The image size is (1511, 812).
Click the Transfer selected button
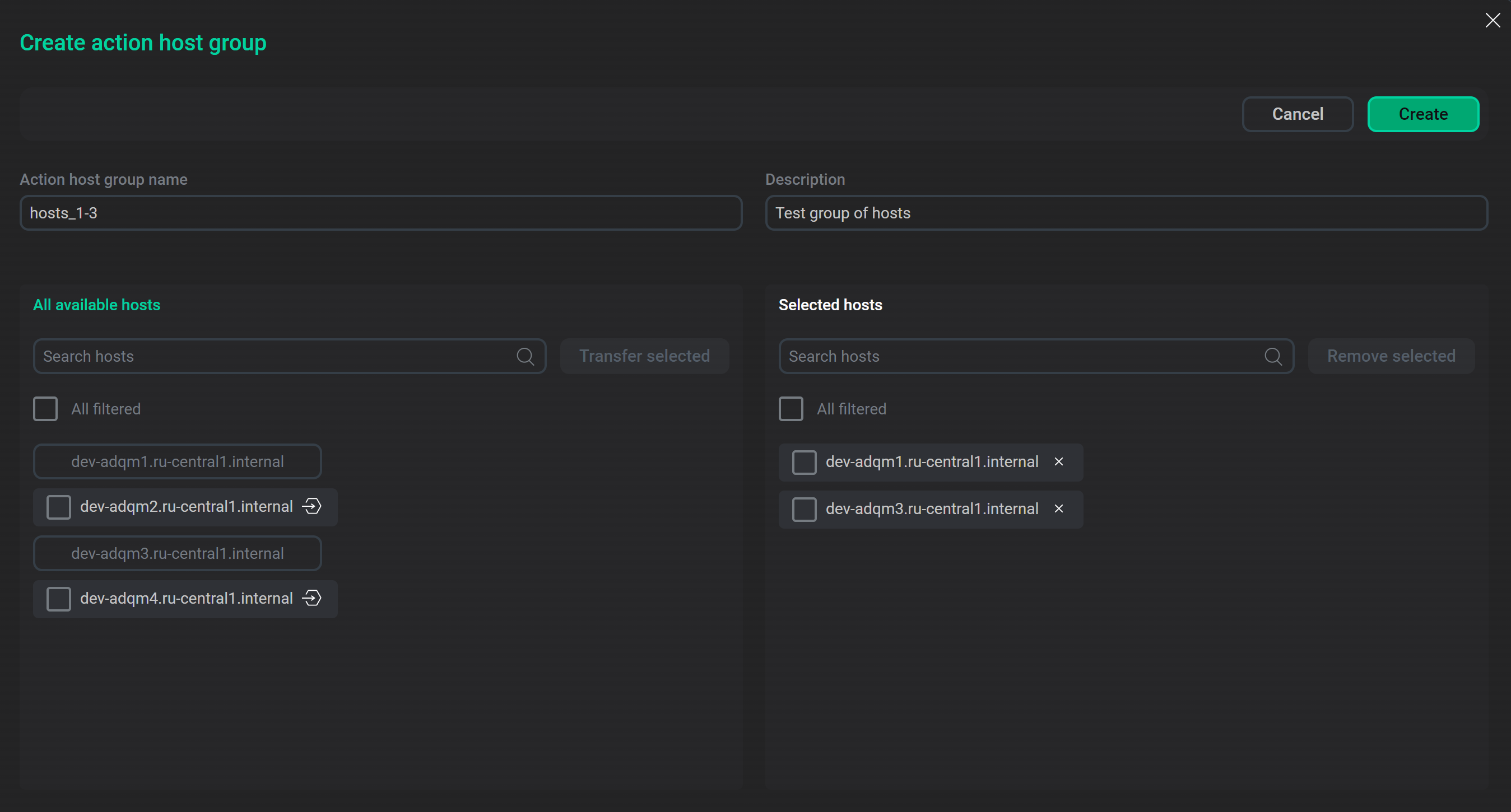(645, 356)
